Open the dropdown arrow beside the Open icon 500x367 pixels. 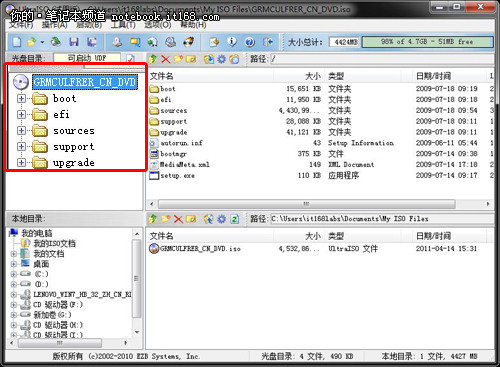point(42,42)
